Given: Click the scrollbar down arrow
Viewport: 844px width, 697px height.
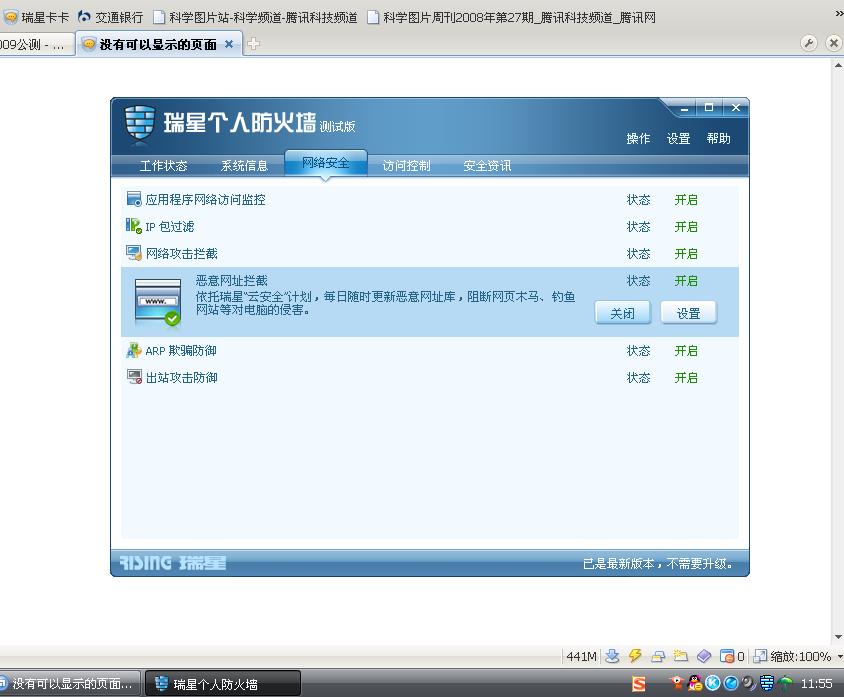Looking at the screenshot, I should coord(838,637).
